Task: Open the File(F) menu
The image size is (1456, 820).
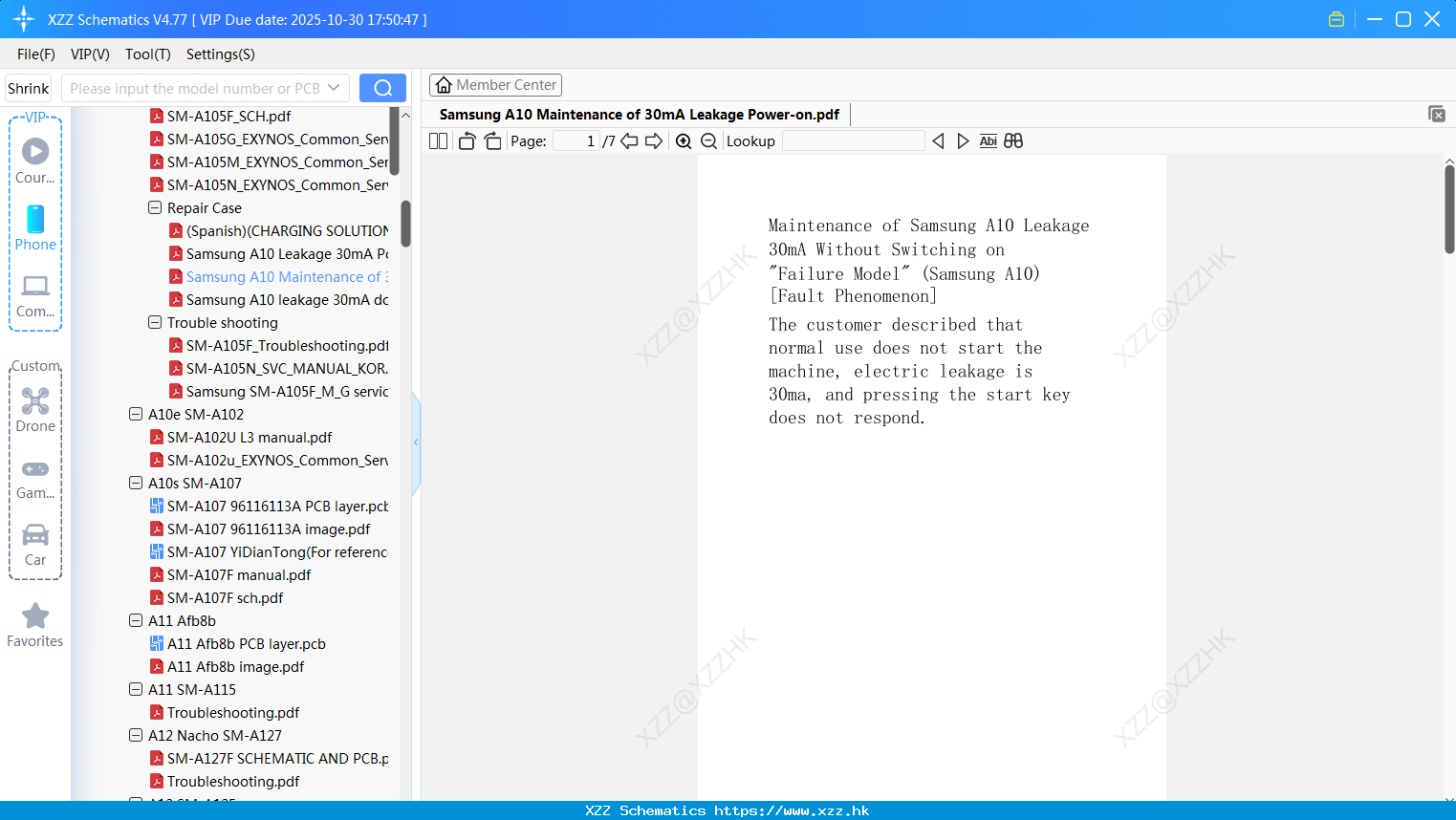Action: [x=36, y=54]
